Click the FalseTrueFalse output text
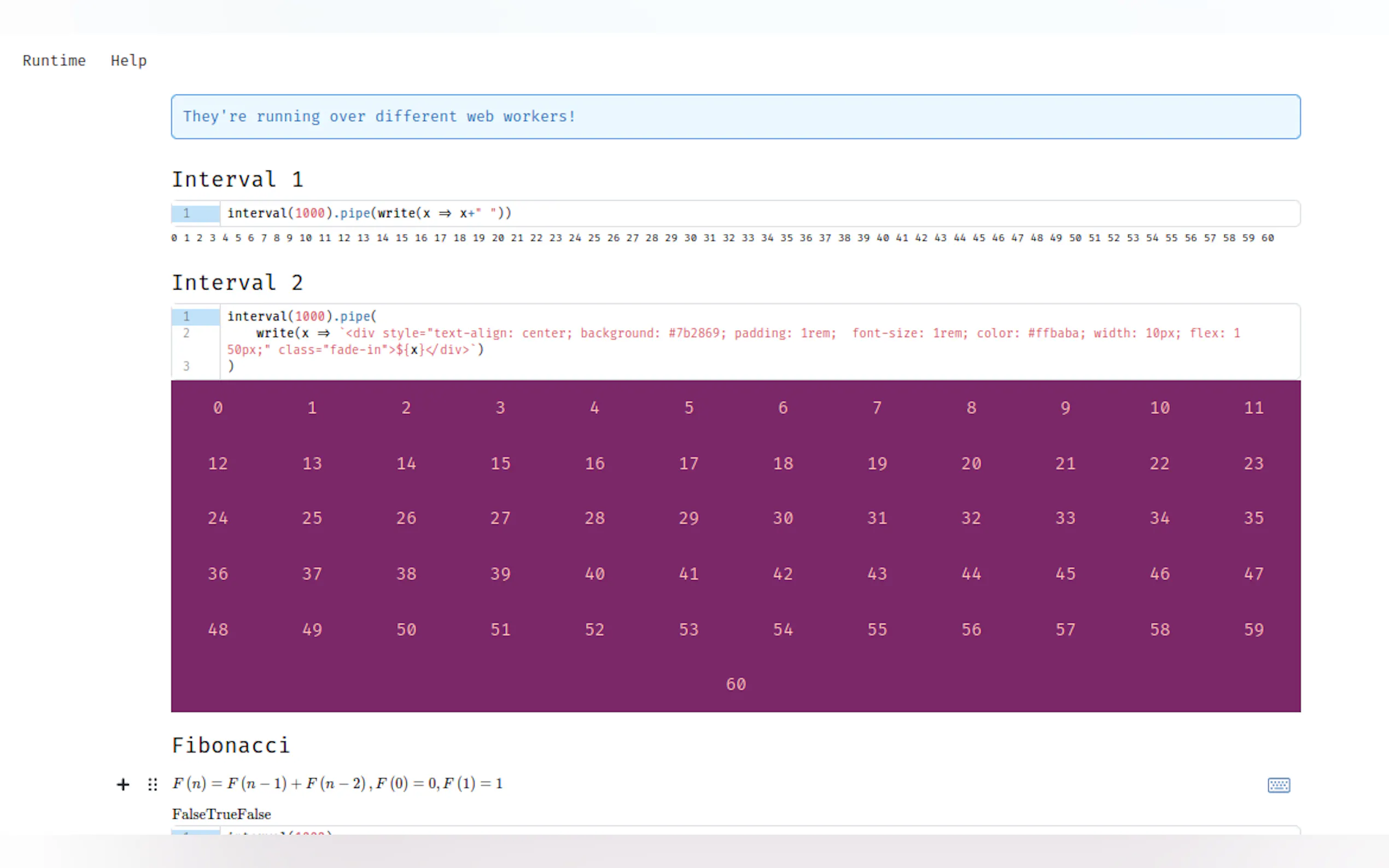The height and width of the screenshot is (868, 1389). [221, 814]
